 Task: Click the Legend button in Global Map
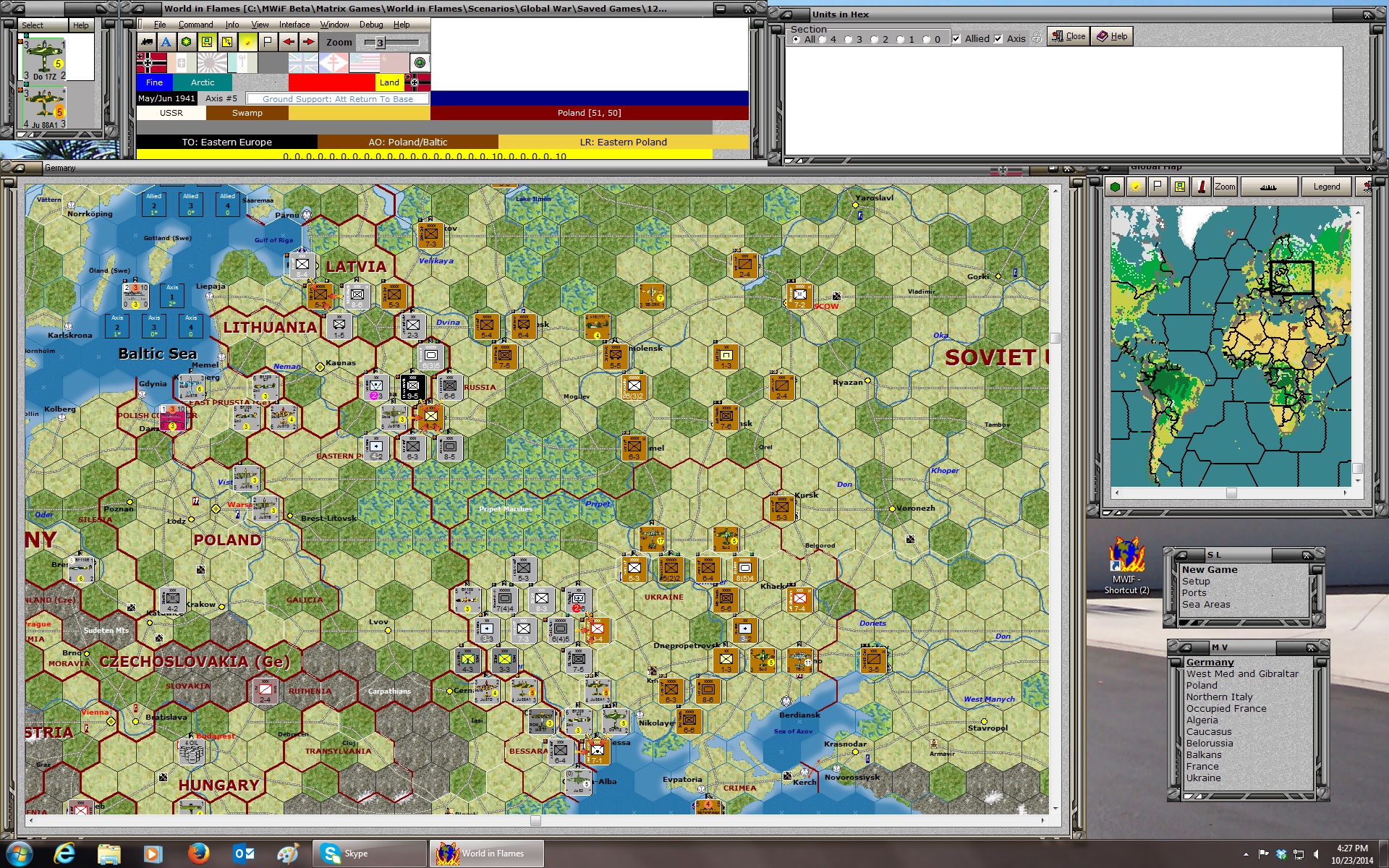click(x=1327, y=187)
